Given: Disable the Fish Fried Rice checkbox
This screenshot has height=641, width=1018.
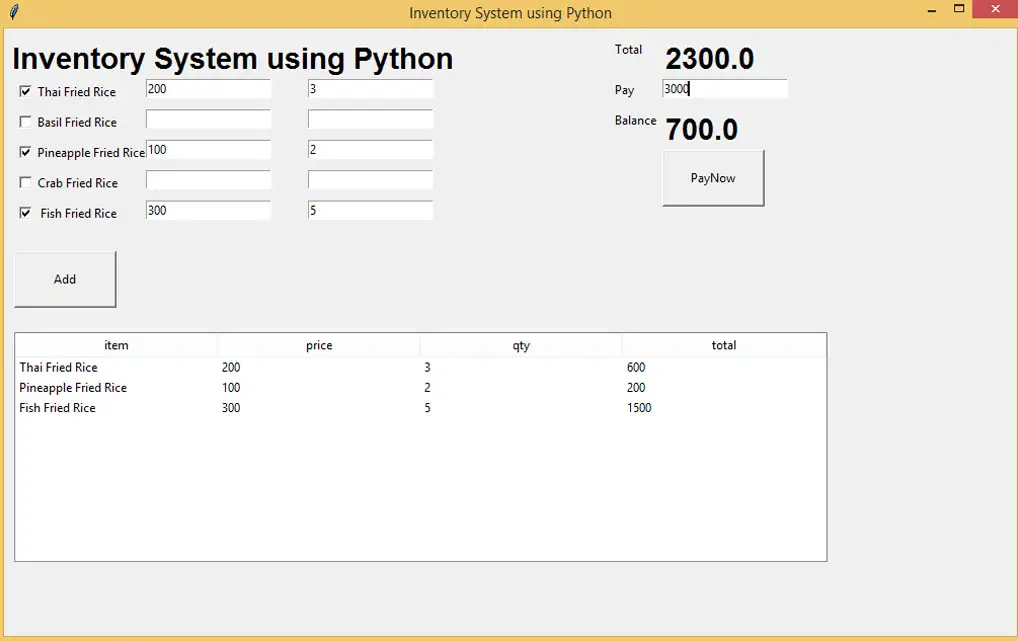Looking at the screenshot, I should 23,212.
